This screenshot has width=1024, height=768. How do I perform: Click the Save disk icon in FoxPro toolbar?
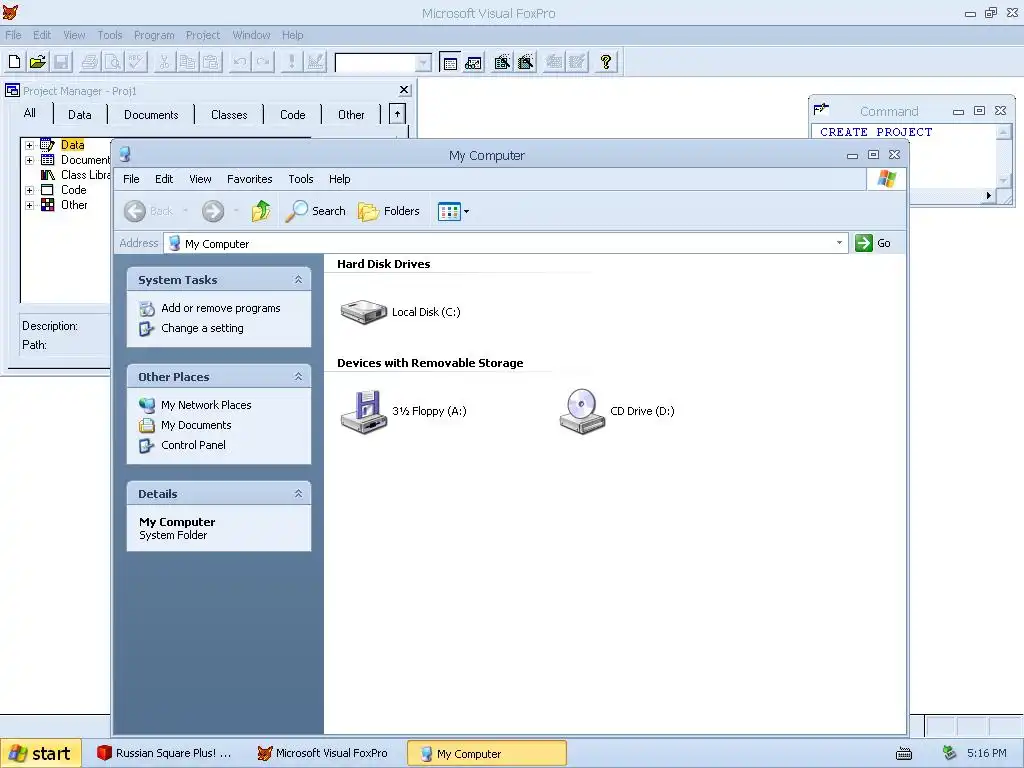(x=61, y=62)
